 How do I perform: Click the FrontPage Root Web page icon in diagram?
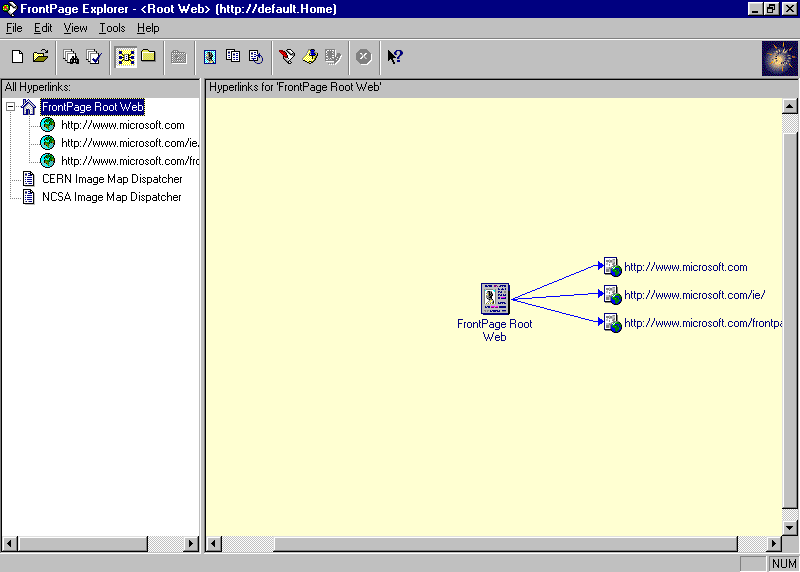(x=495, y=299)
